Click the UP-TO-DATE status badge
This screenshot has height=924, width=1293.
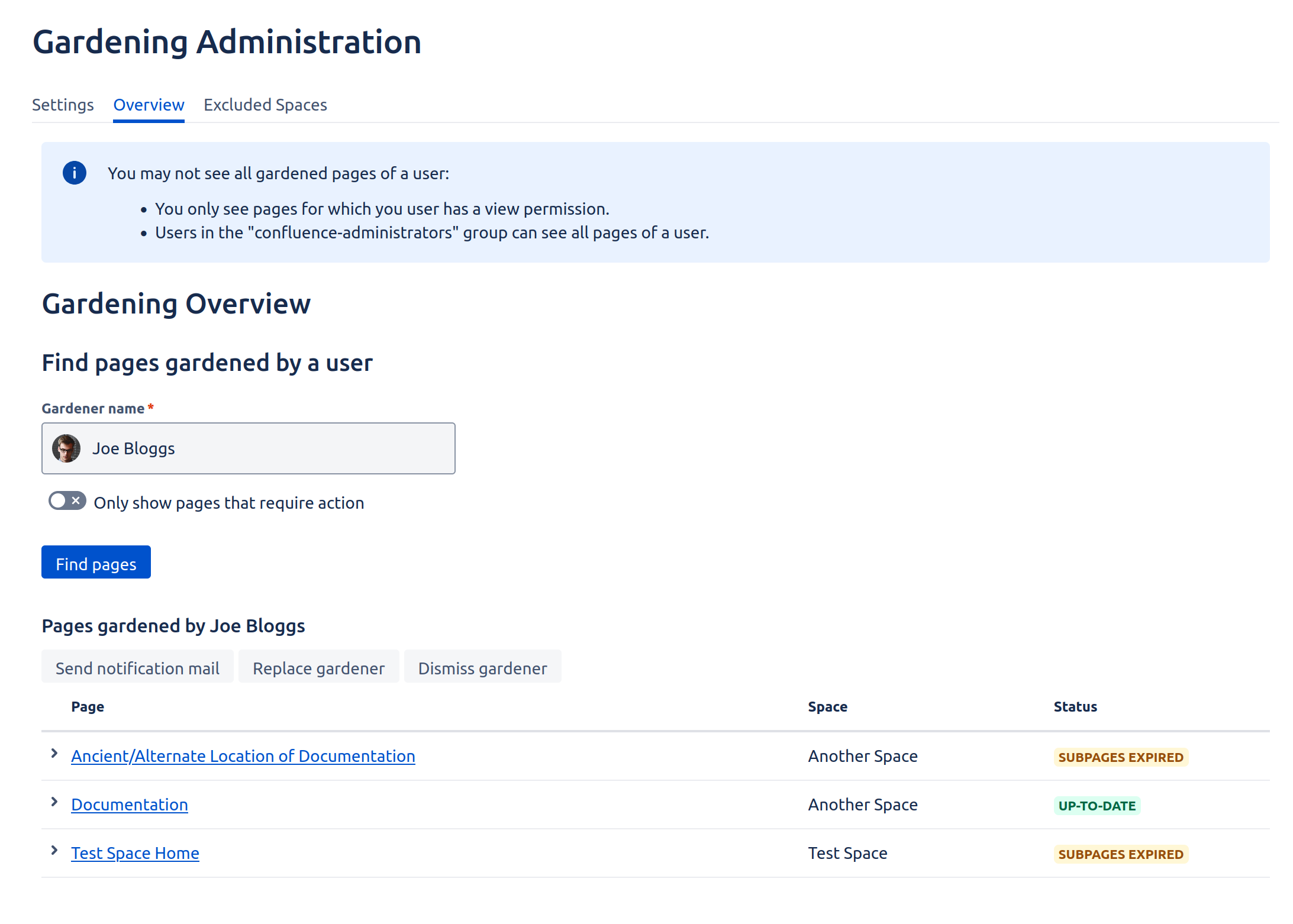[1097, 806]
